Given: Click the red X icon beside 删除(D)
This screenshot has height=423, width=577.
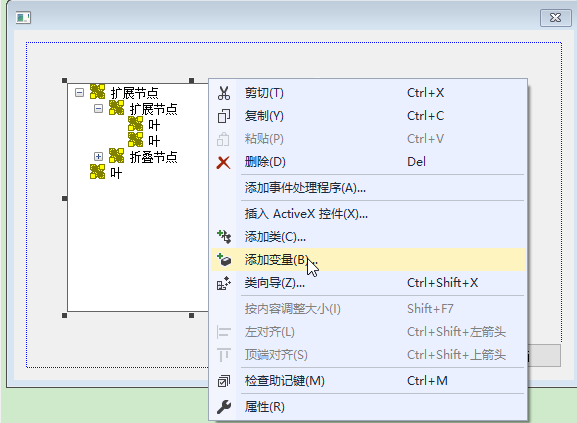Looking at the screenshot, I should pyautogui.click(x=223, y=162).
